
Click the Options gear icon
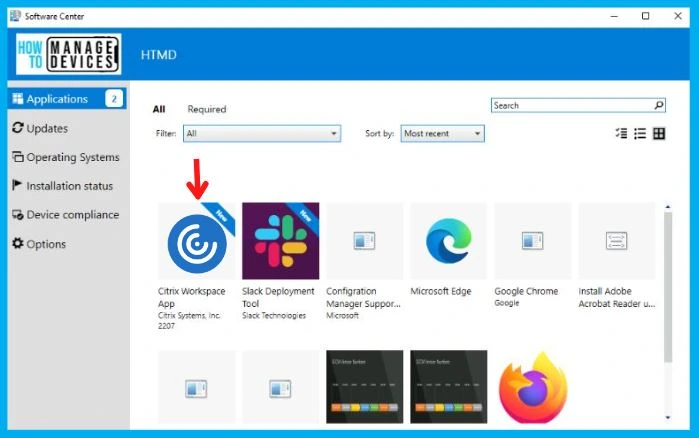coord(17,243)
